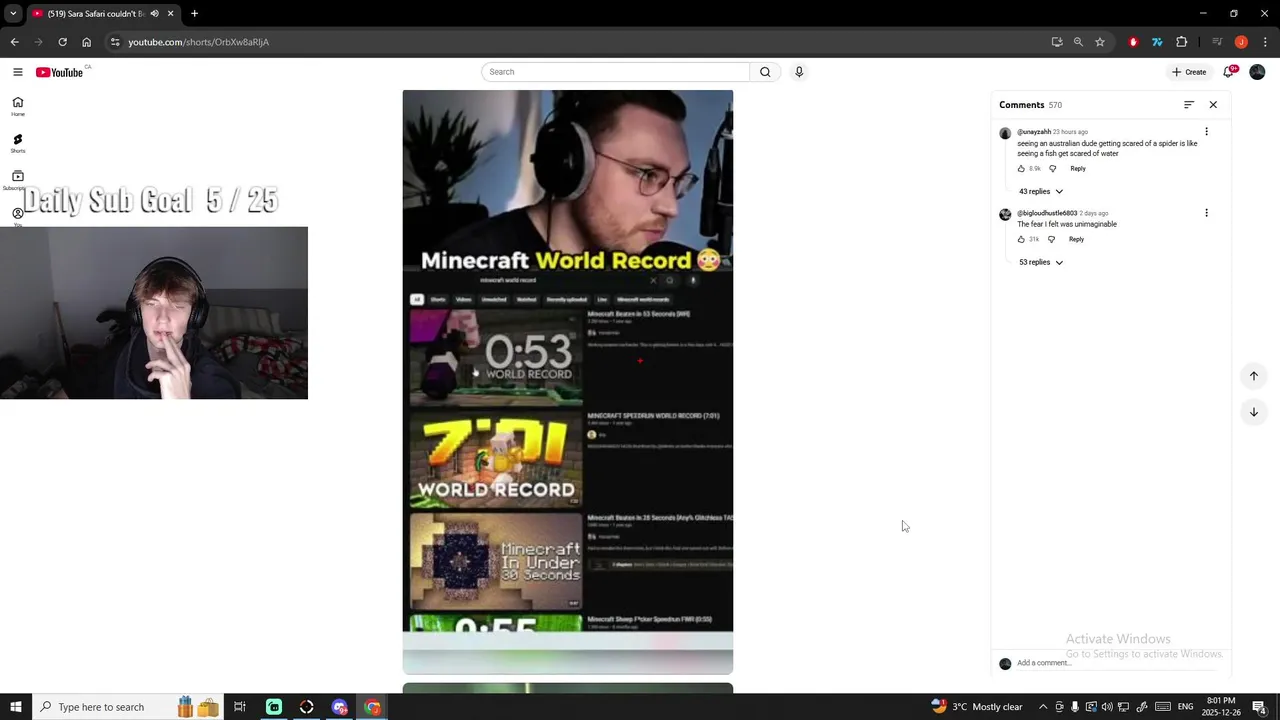1280x720 pixels.
Task: Open the Chrome three-dot menu
Action: (x=1265, y=42)
